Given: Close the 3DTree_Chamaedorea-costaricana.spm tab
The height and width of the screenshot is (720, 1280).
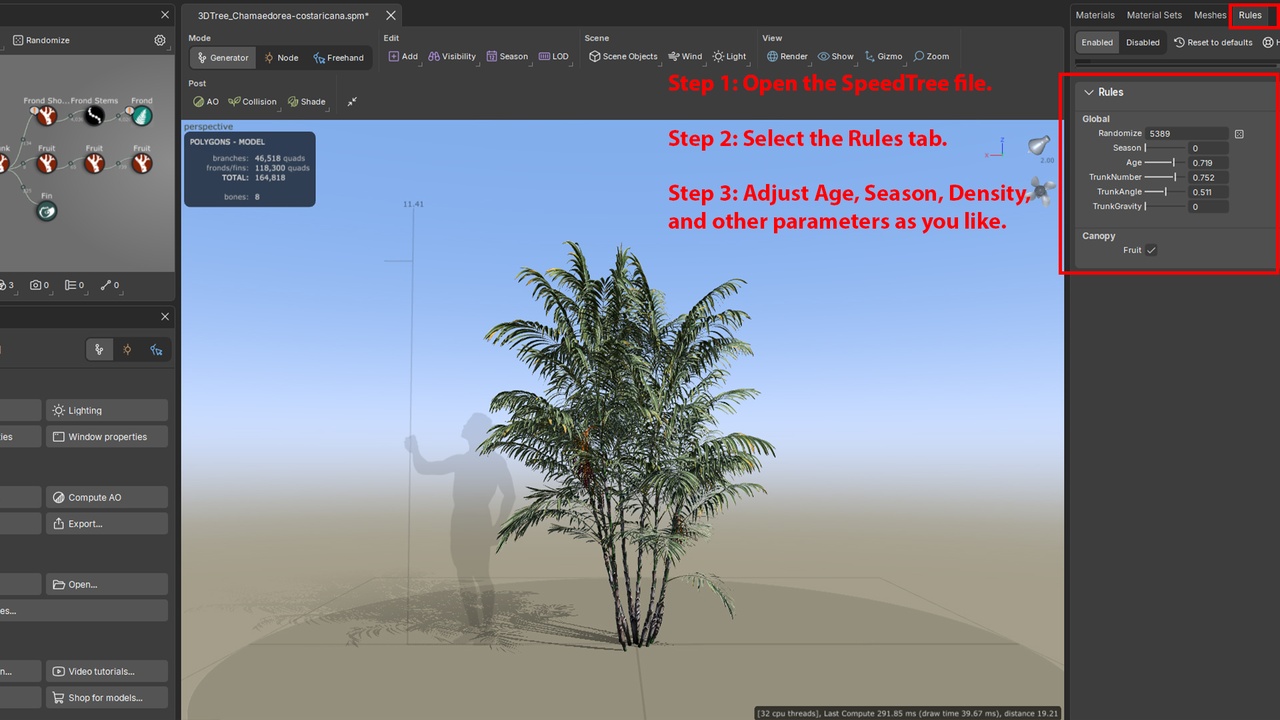Looking at the screenshot, I should tap(391, 15).
